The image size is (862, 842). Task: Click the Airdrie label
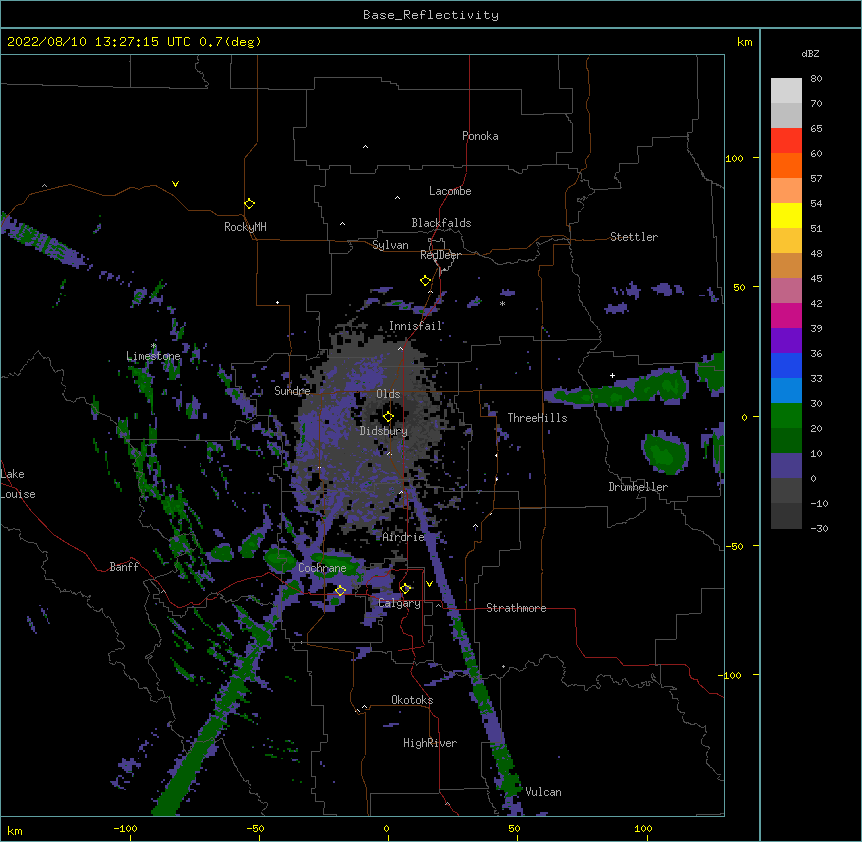(404, 537)
